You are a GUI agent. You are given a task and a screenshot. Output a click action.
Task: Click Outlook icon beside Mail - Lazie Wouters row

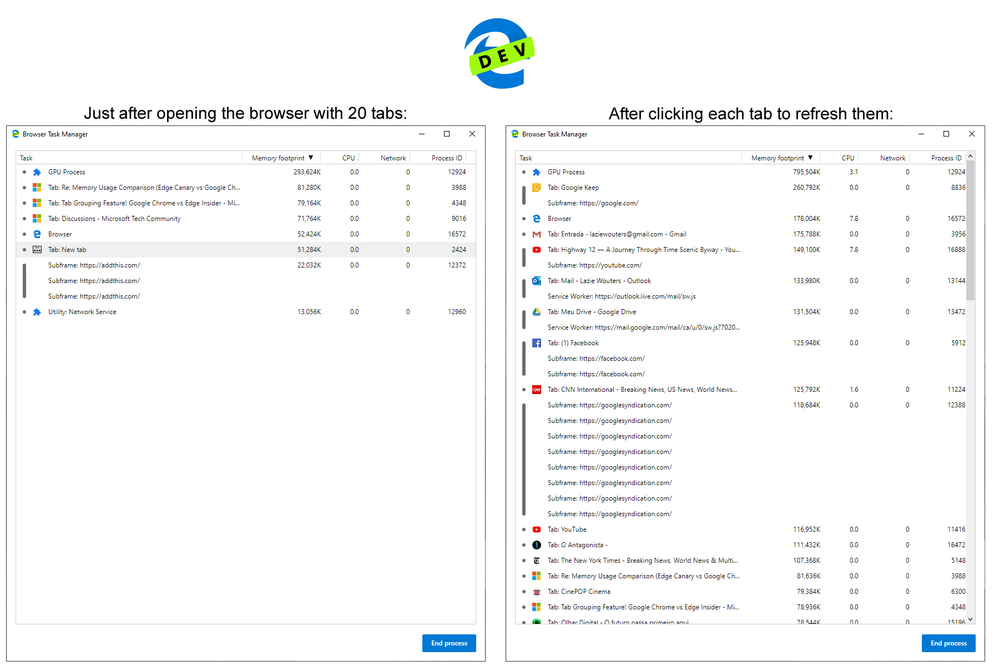tap(536, 280)
